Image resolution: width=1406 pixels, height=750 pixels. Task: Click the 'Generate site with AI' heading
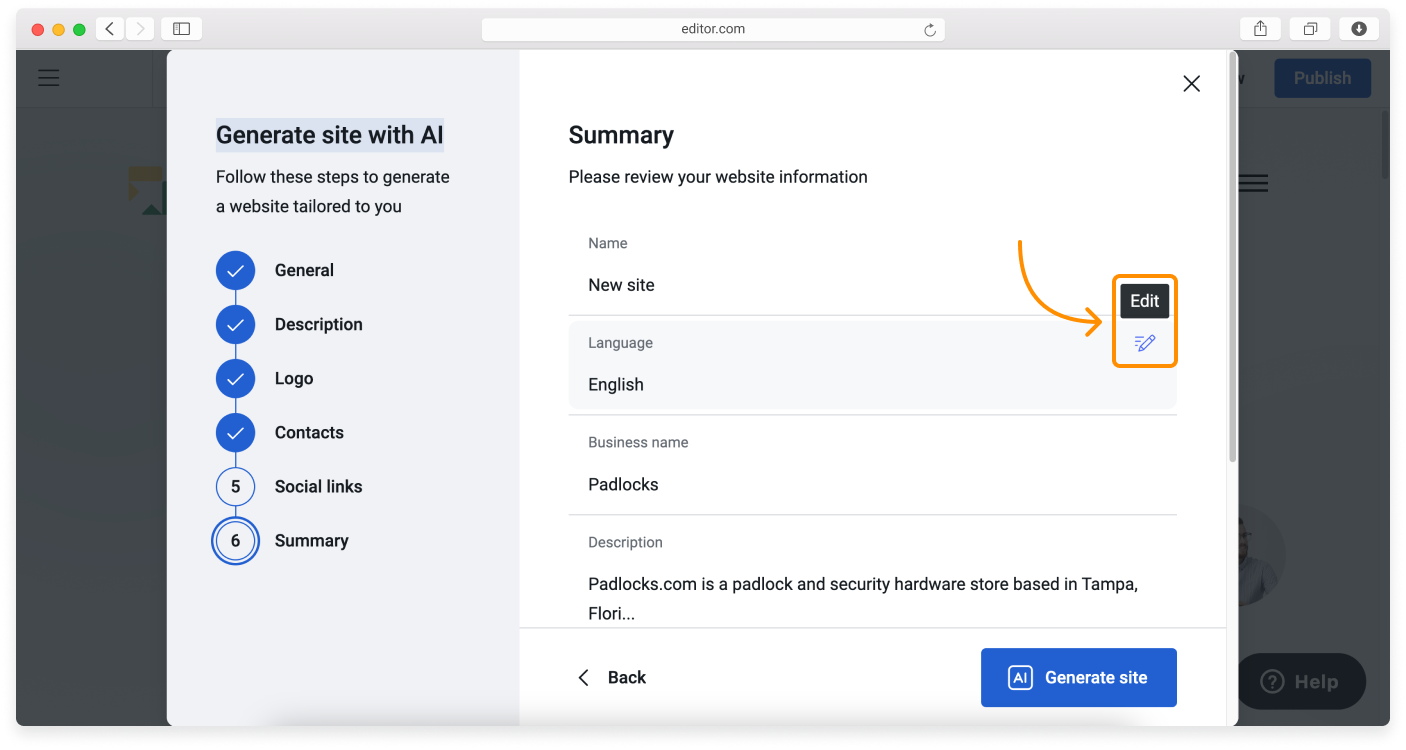(330, 135)
